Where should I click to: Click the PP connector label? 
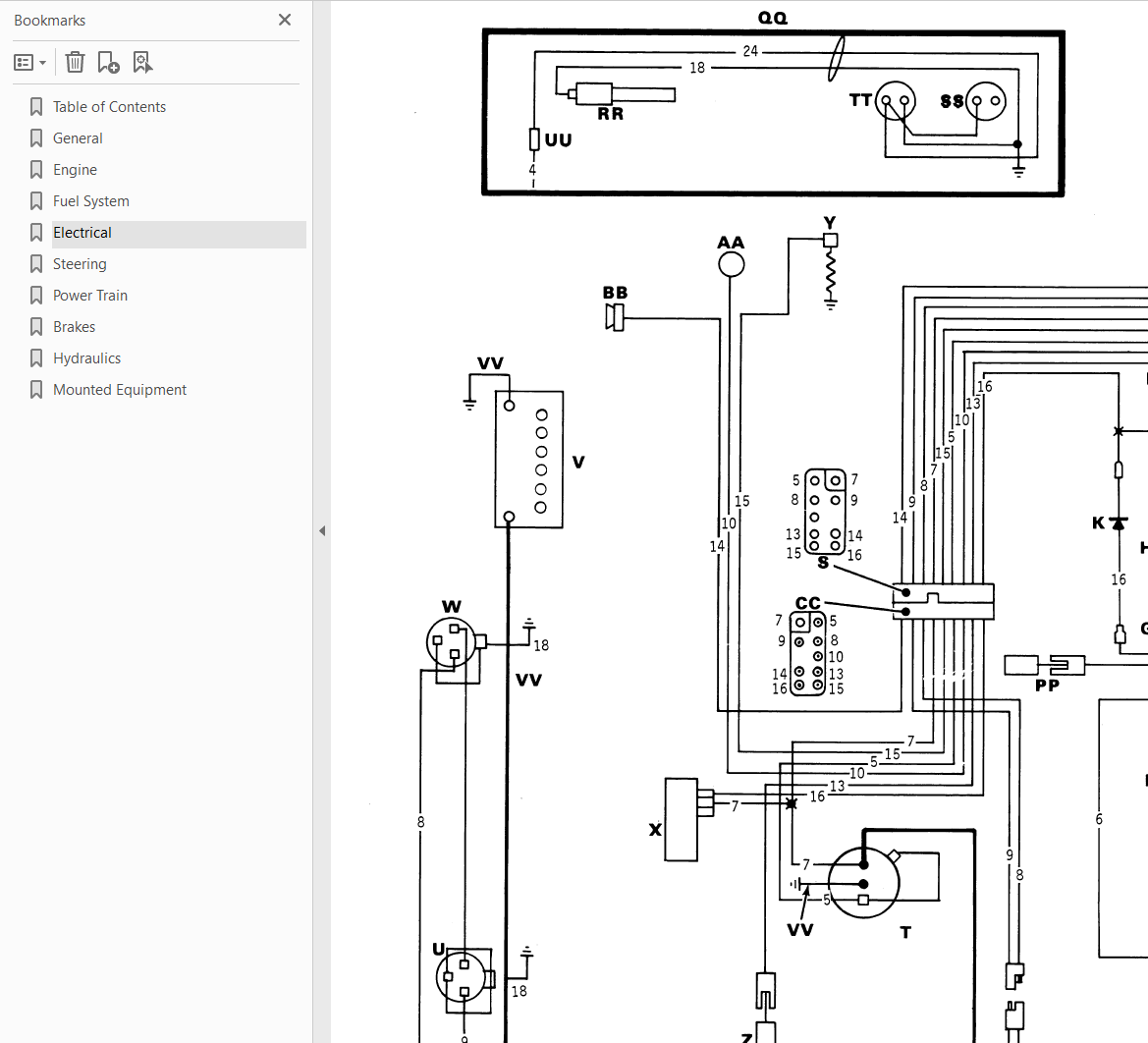click(1047, 686)
